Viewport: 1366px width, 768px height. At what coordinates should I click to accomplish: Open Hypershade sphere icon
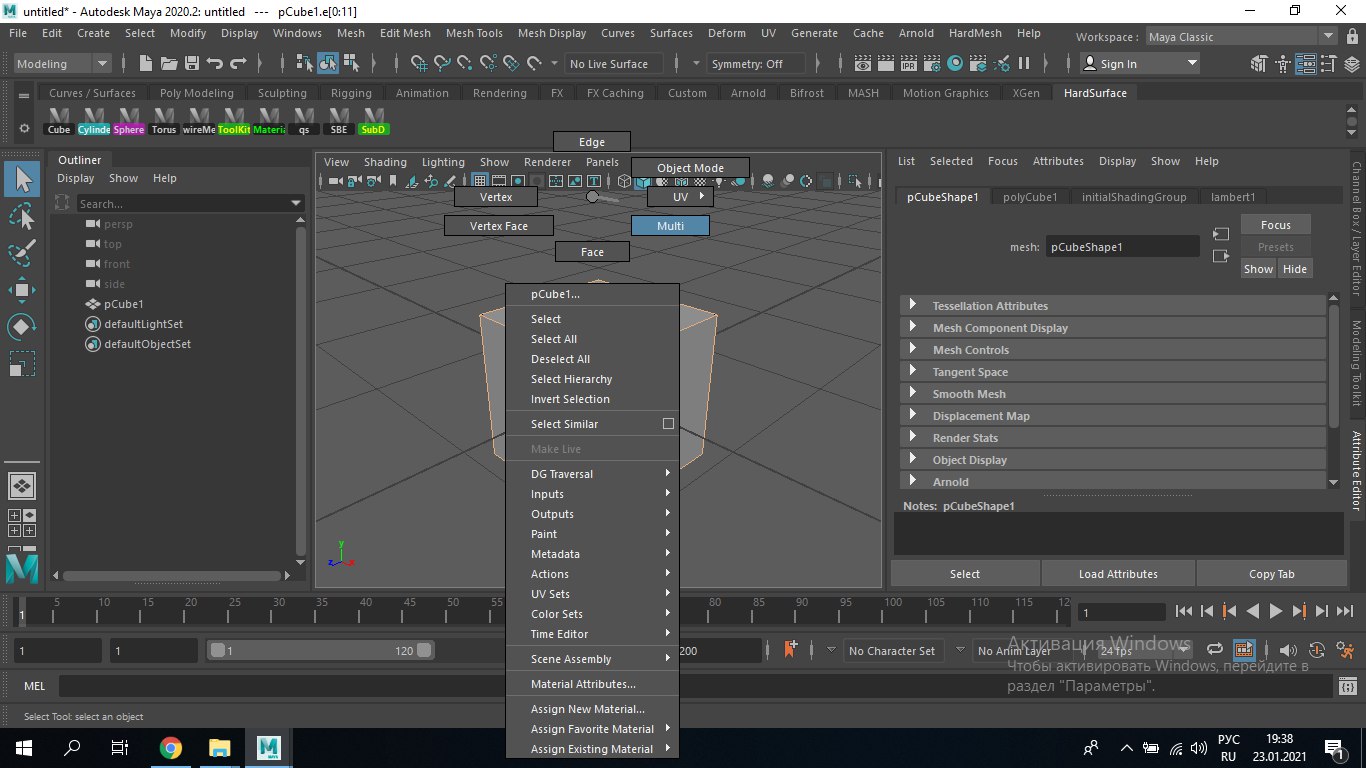[955, 64]
